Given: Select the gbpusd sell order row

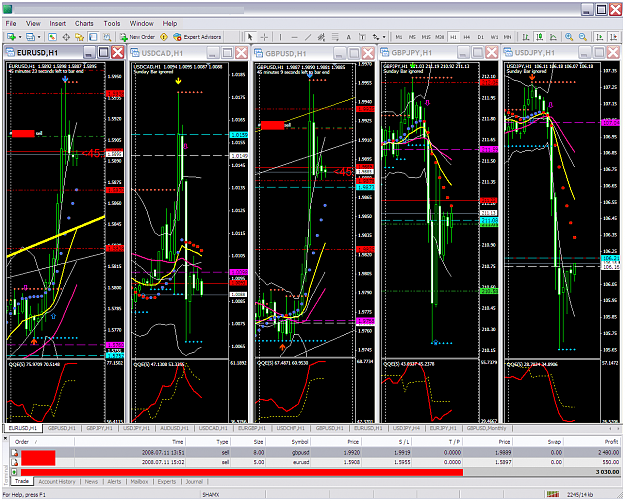Looking at the screenshot, I should click(x=316, y=452).
